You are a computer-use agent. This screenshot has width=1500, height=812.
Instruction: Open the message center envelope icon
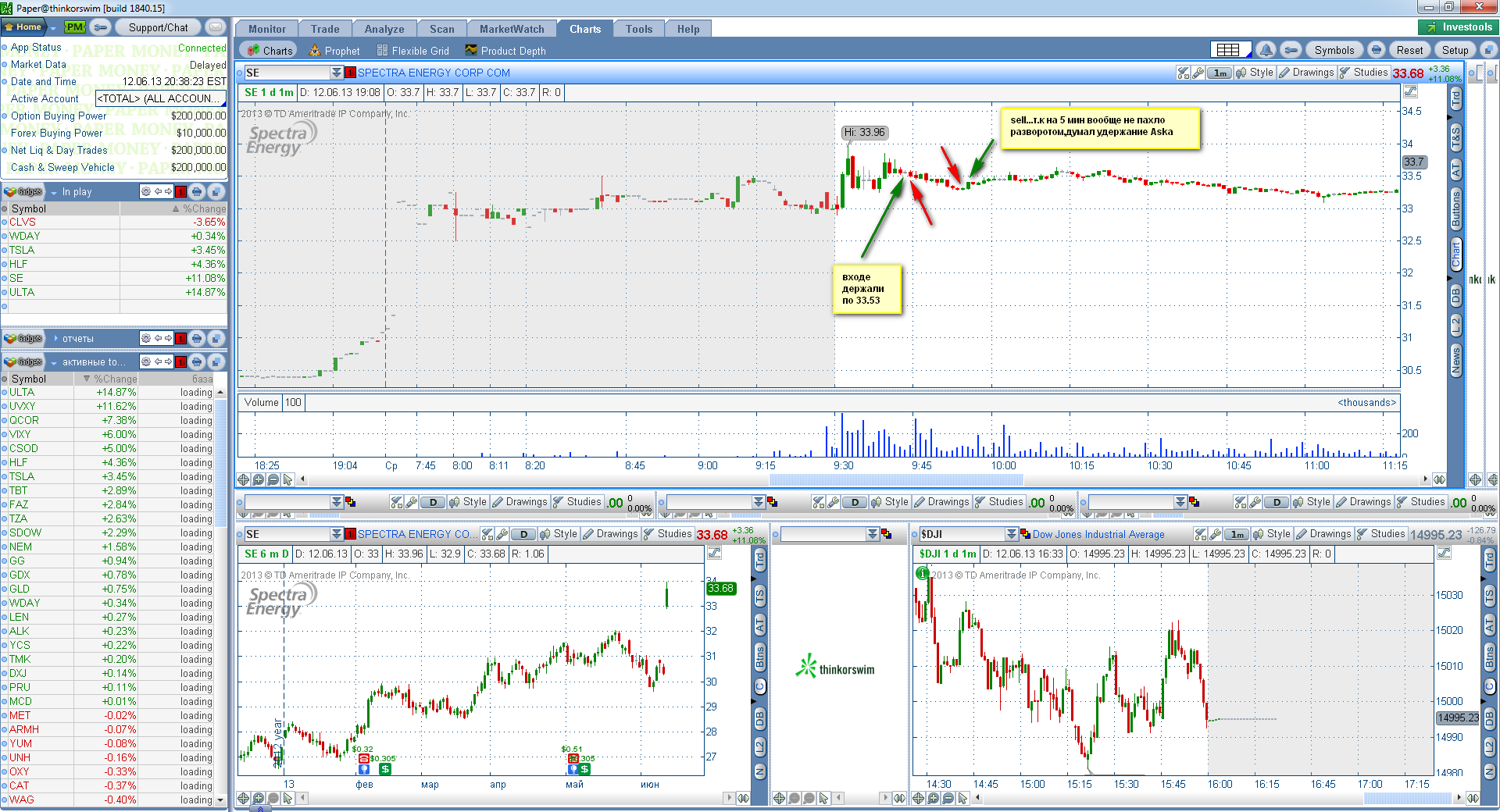[216, 27]
